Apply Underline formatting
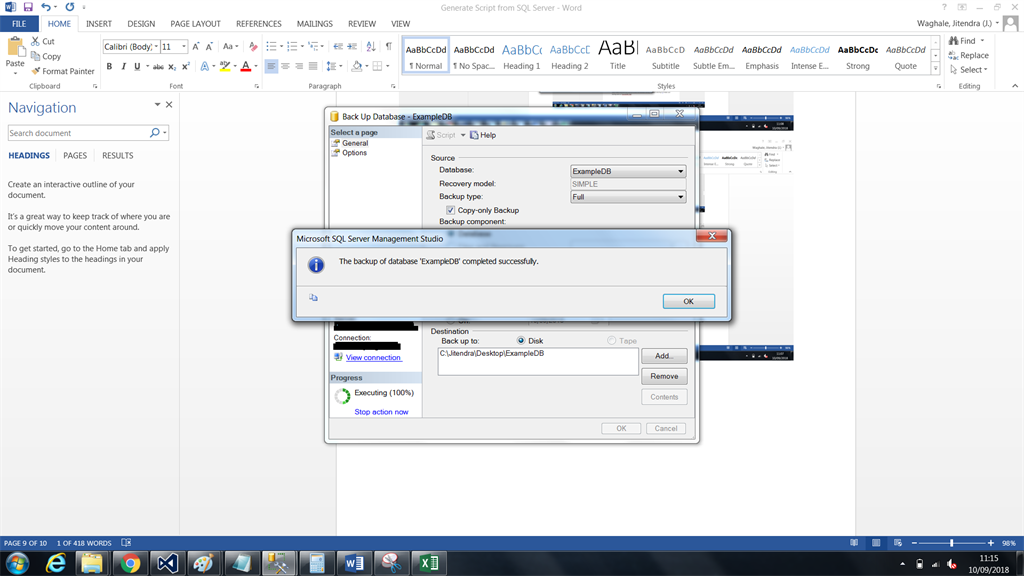1024x576 pixels. click(137, 67)
